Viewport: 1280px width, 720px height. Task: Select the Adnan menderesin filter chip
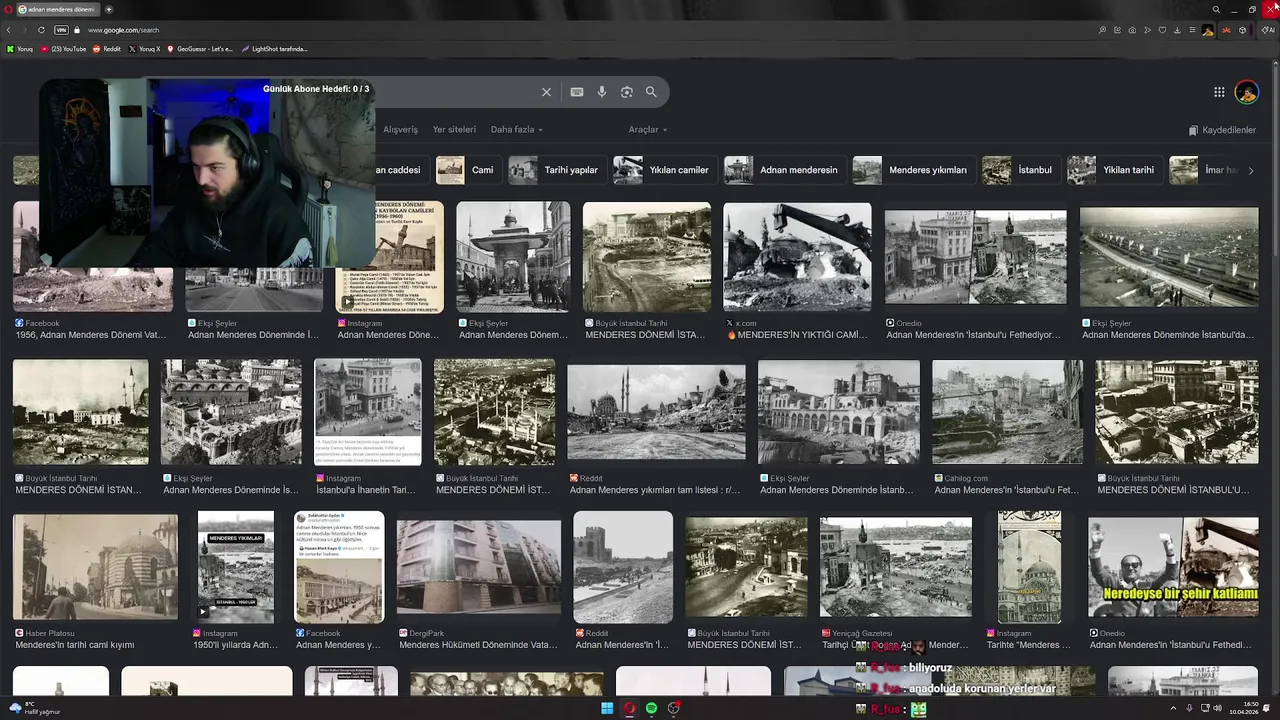[x=783, y=170]
